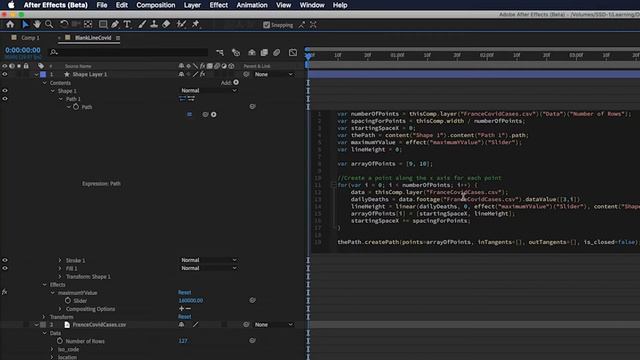Hide Shape Layer 1 via eye icon
This screenshot has height=360, width=640.
coord(5,74)
